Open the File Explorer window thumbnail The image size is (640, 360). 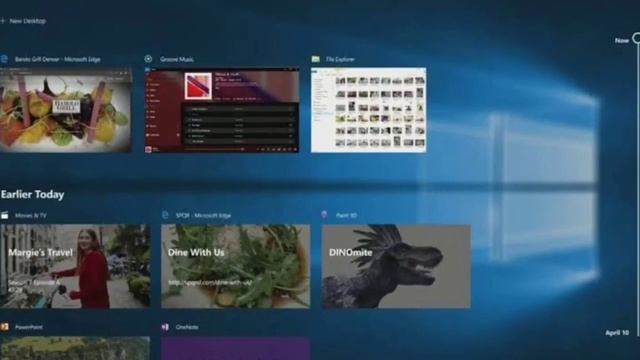[369, 110]
